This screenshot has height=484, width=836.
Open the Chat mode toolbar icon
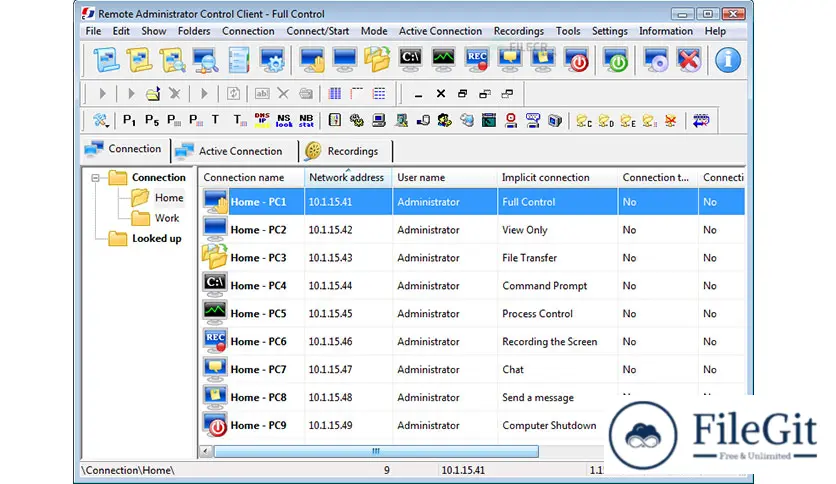(x=510, y=60)
